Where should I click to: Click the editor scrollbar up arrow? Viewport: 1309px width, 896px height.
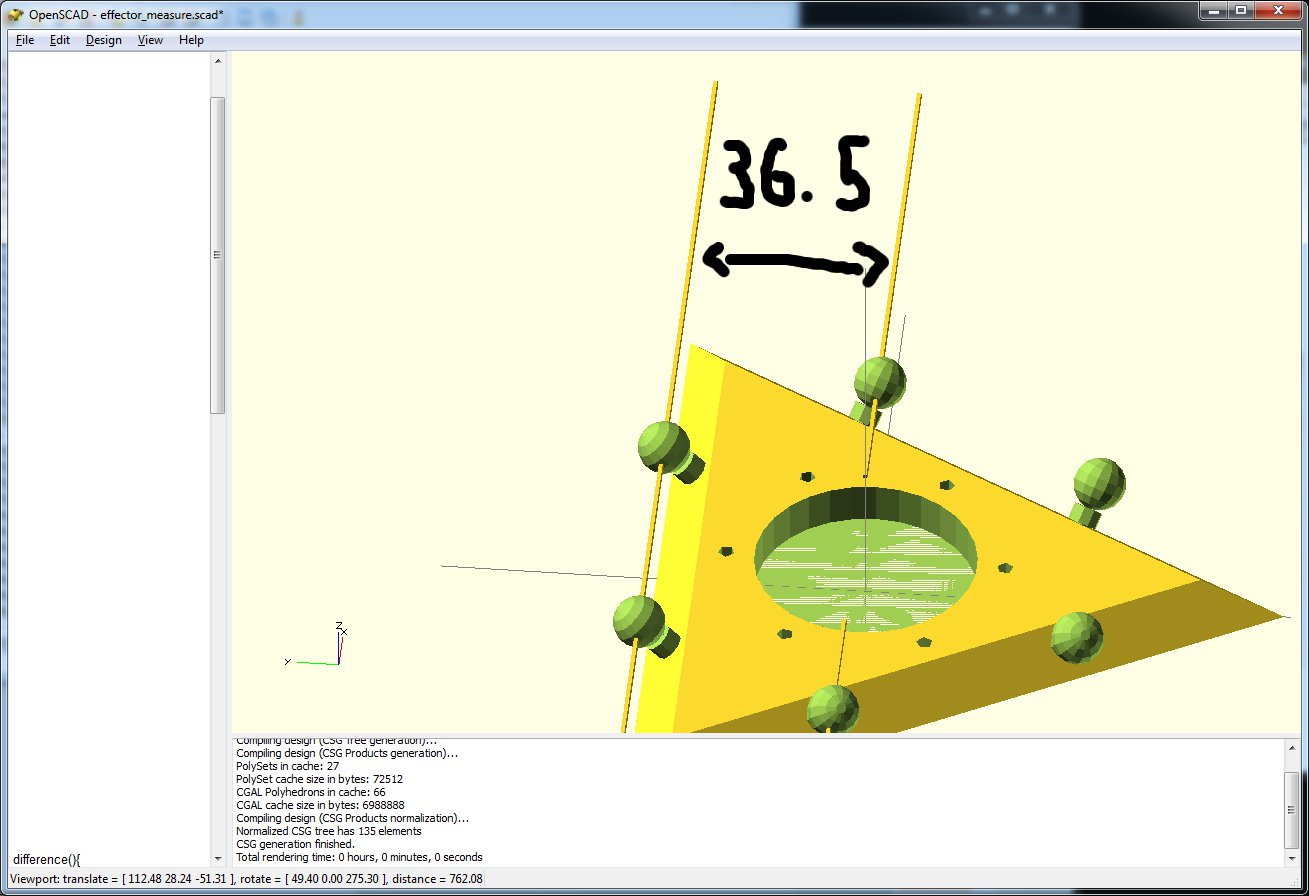(x=218, y=61)
